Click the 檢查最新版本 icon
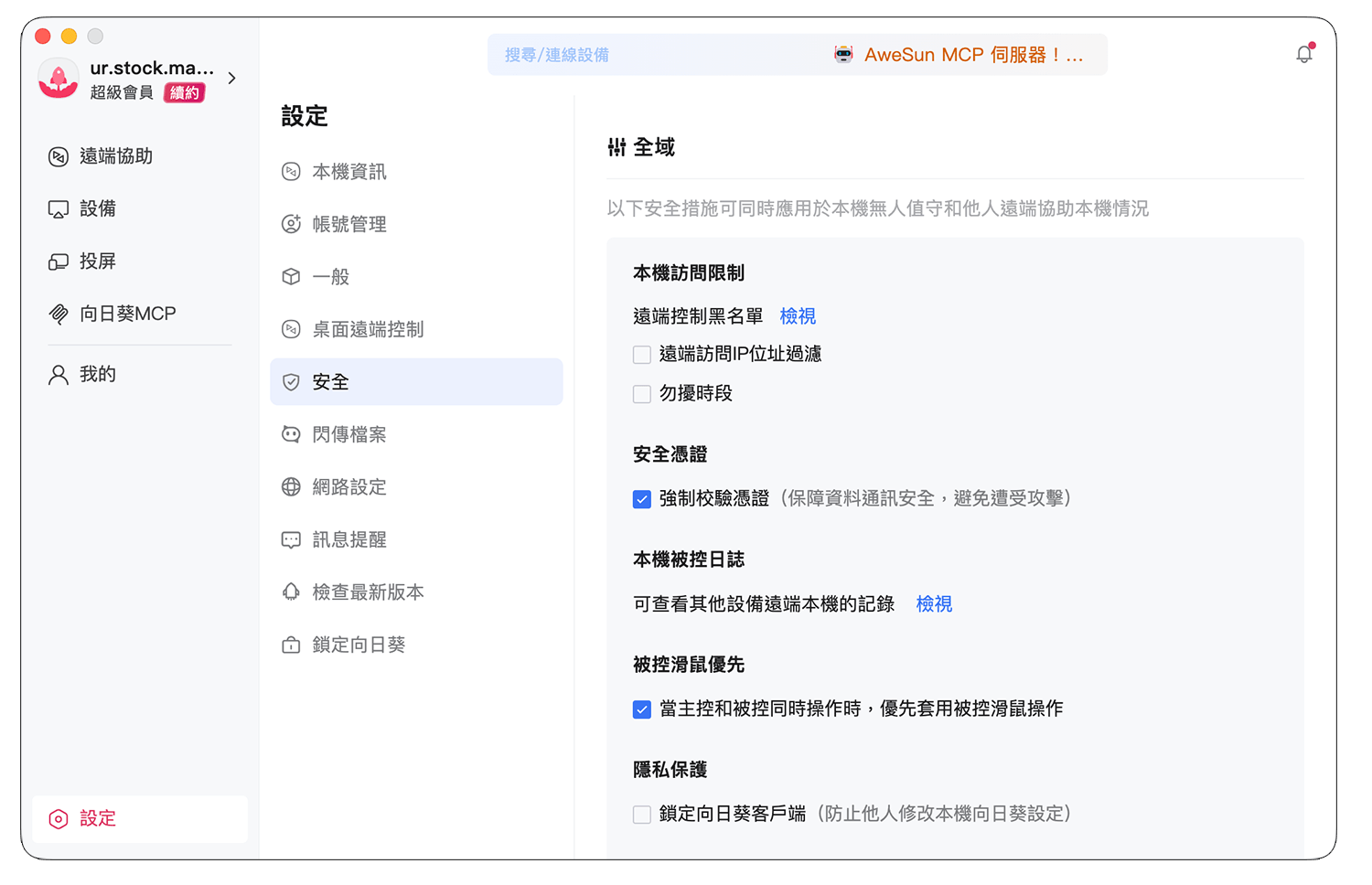This screenshot has height=885, width=1372. [291, 592]
